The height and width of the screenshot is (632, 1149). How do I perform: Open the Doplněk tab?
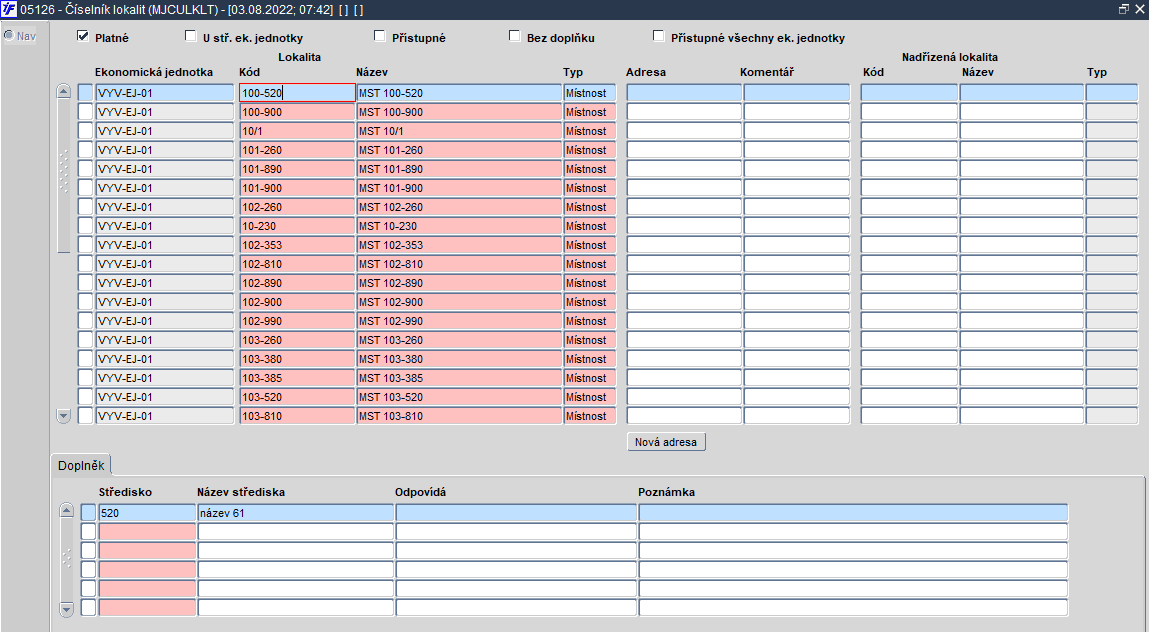coord(81,466)
